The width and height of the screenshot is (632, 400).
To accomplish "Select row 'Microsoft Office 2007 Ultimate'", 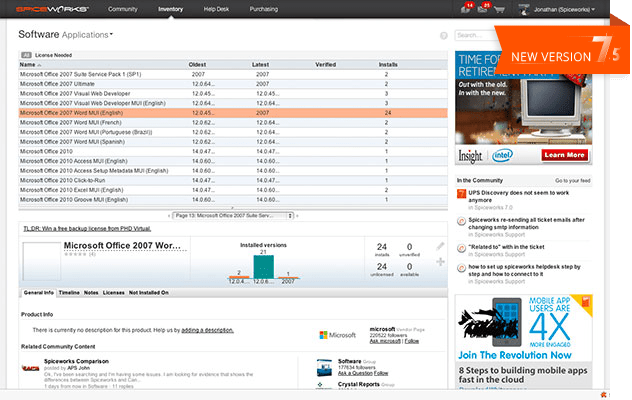I will point(233,84).
